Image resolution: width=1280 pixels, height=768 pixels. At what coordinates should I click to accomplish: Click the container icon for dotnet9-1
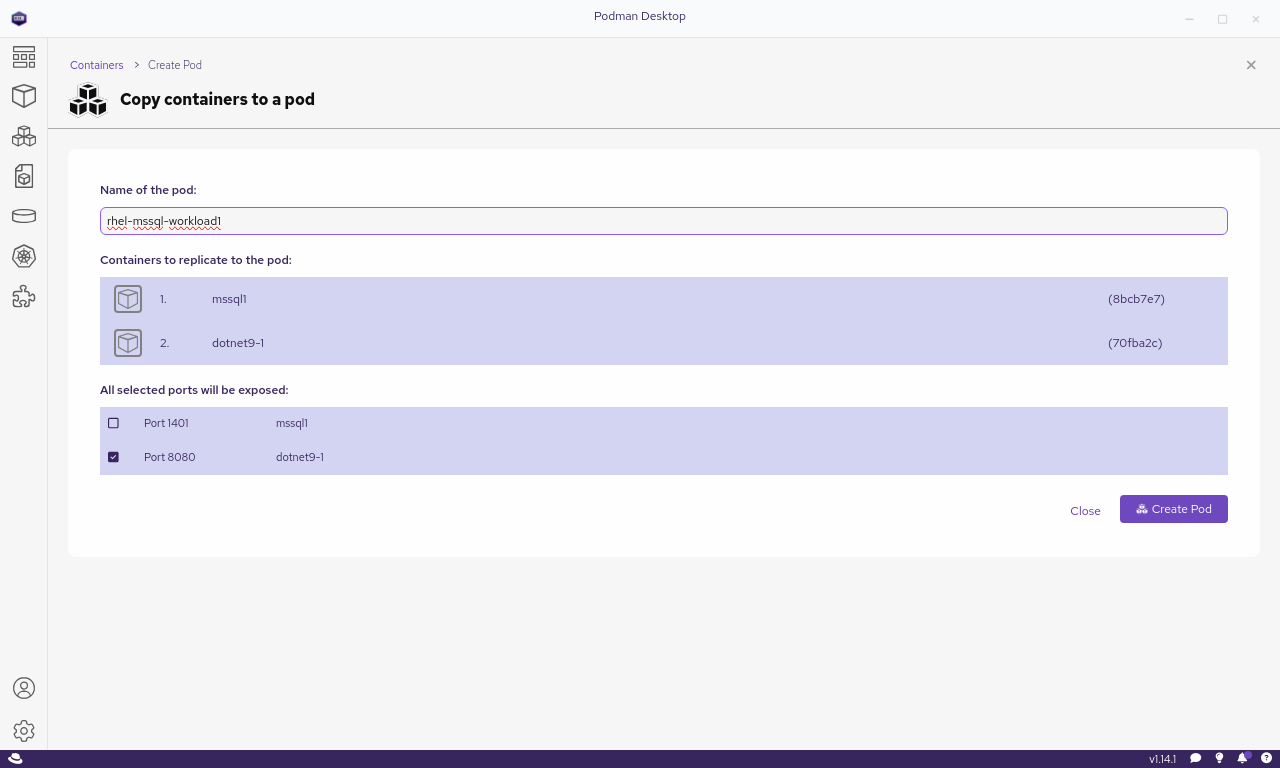coord(128,343)
